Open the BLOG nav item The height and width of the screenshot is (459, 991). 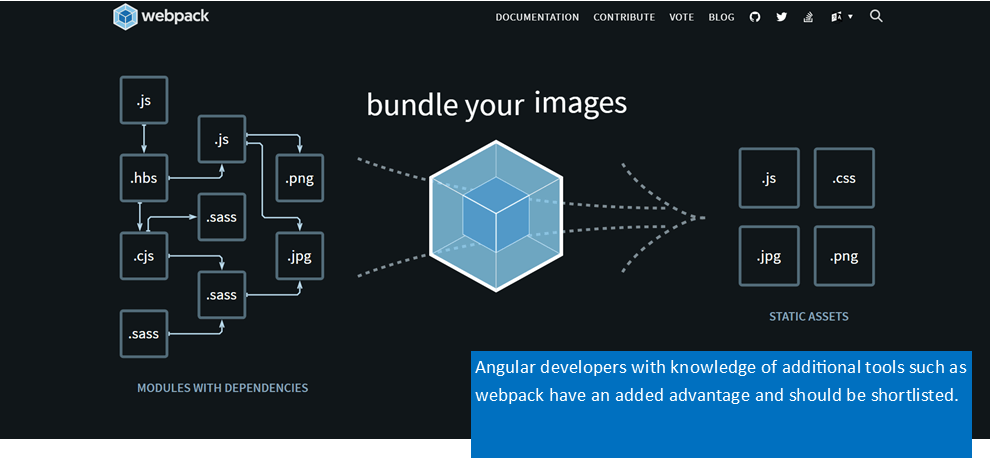(722, 18)
